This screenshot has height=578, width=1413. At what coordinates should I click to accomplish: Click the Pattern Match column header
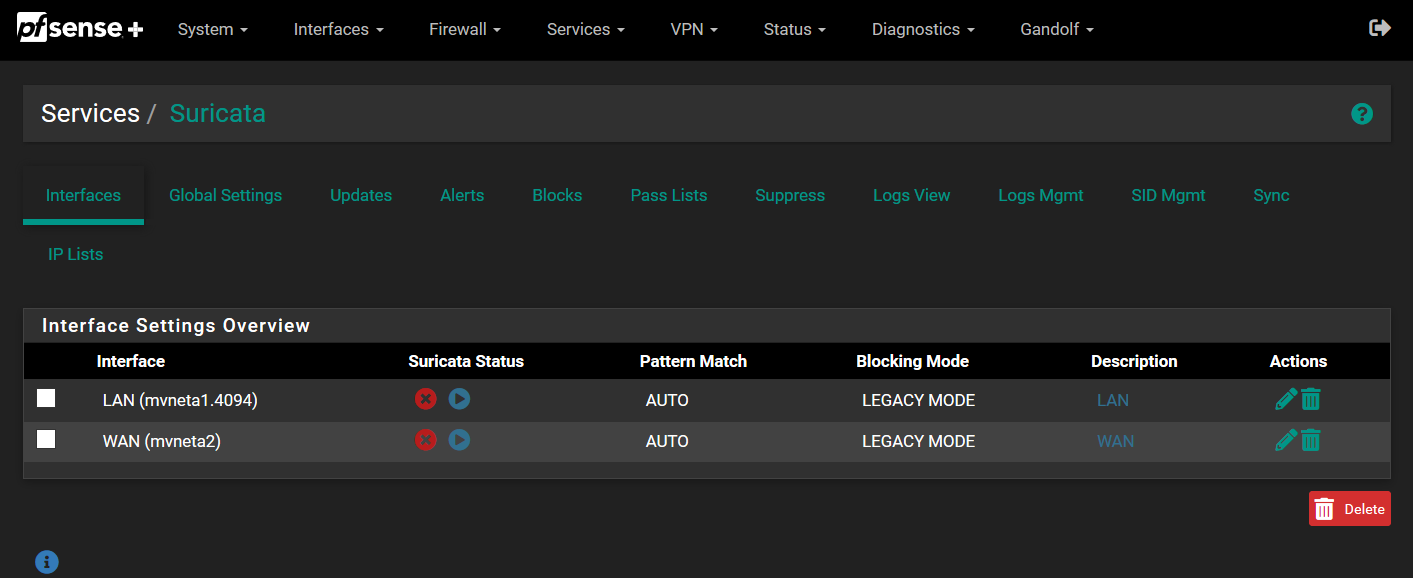693,361
